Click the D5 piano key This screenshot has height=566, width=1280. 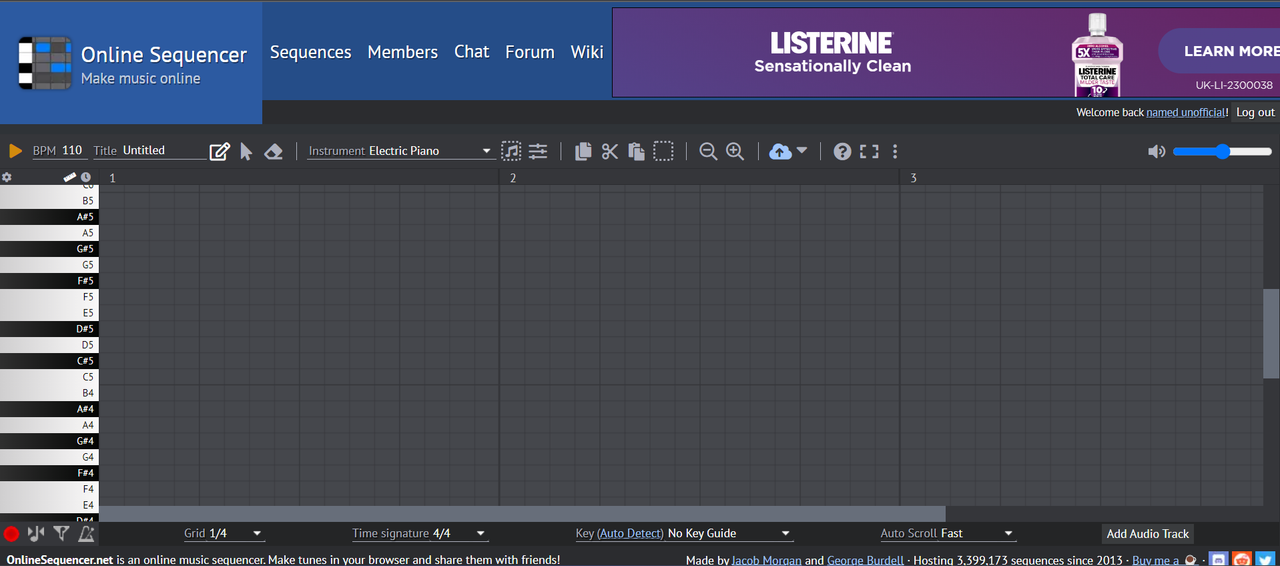click(x=49, y=345)
